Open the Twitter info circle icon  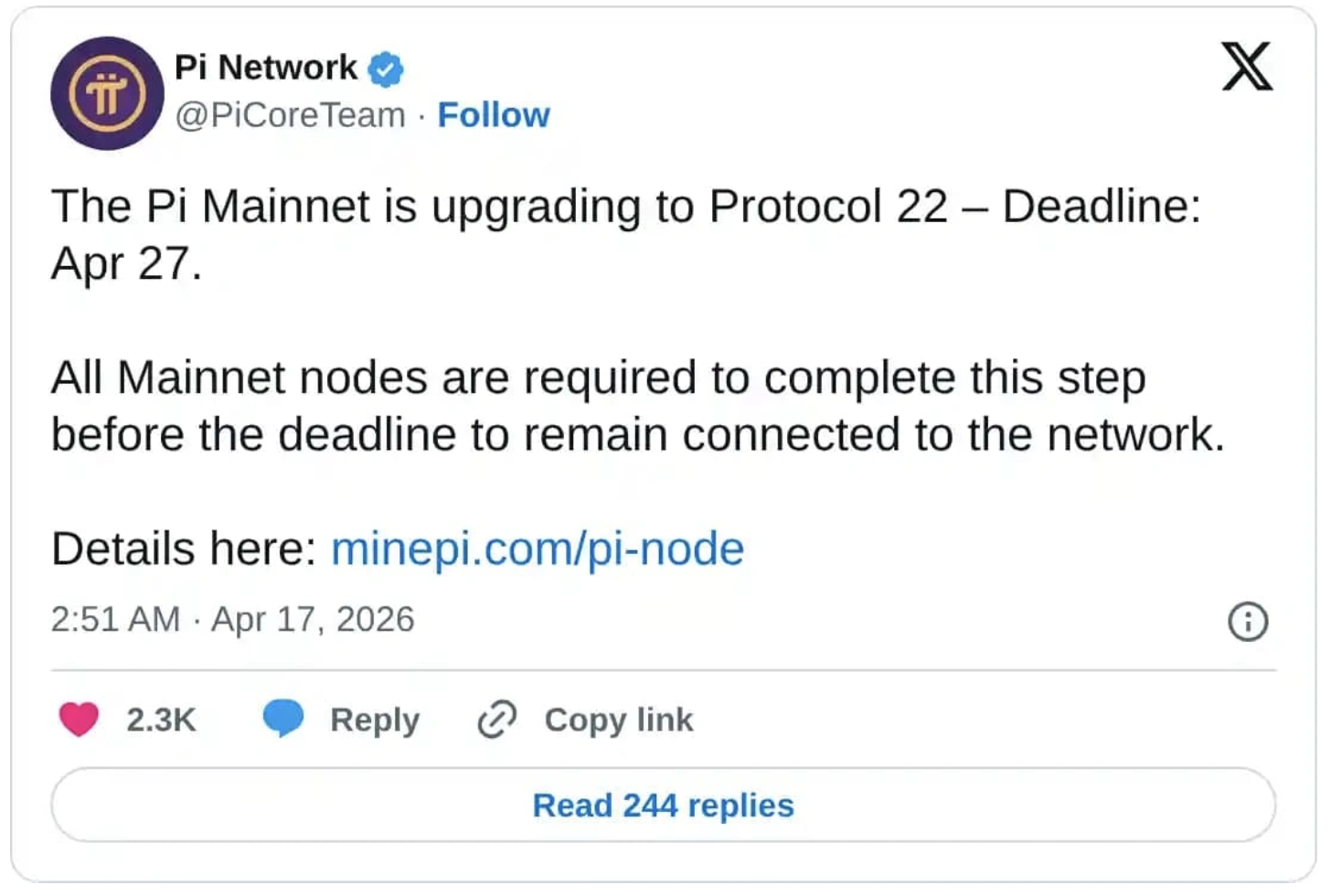[1248, 622]
